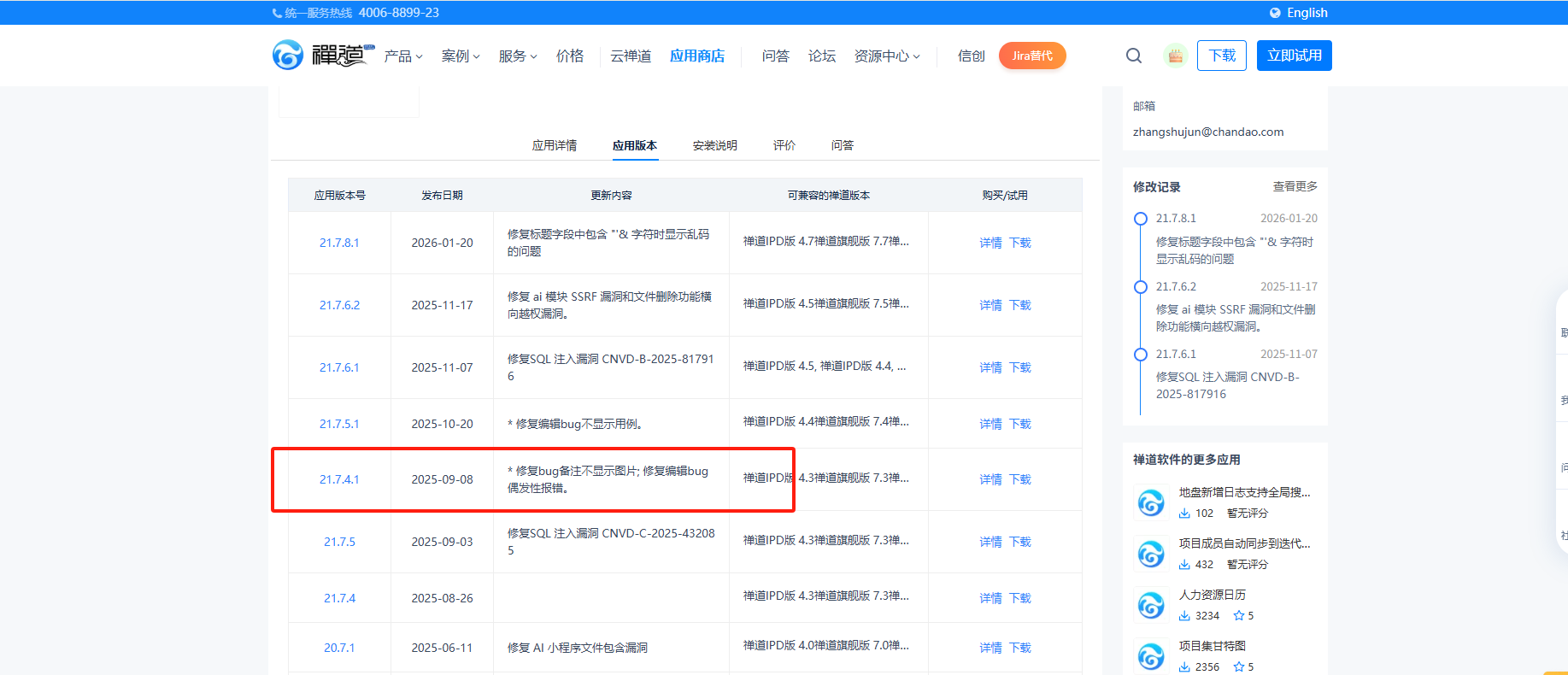Image resolution: width=1568 pixels, height=675 pixels.
Task: Download version 21.7.4.1 via 下载 link
Action: click(1020, 479)
